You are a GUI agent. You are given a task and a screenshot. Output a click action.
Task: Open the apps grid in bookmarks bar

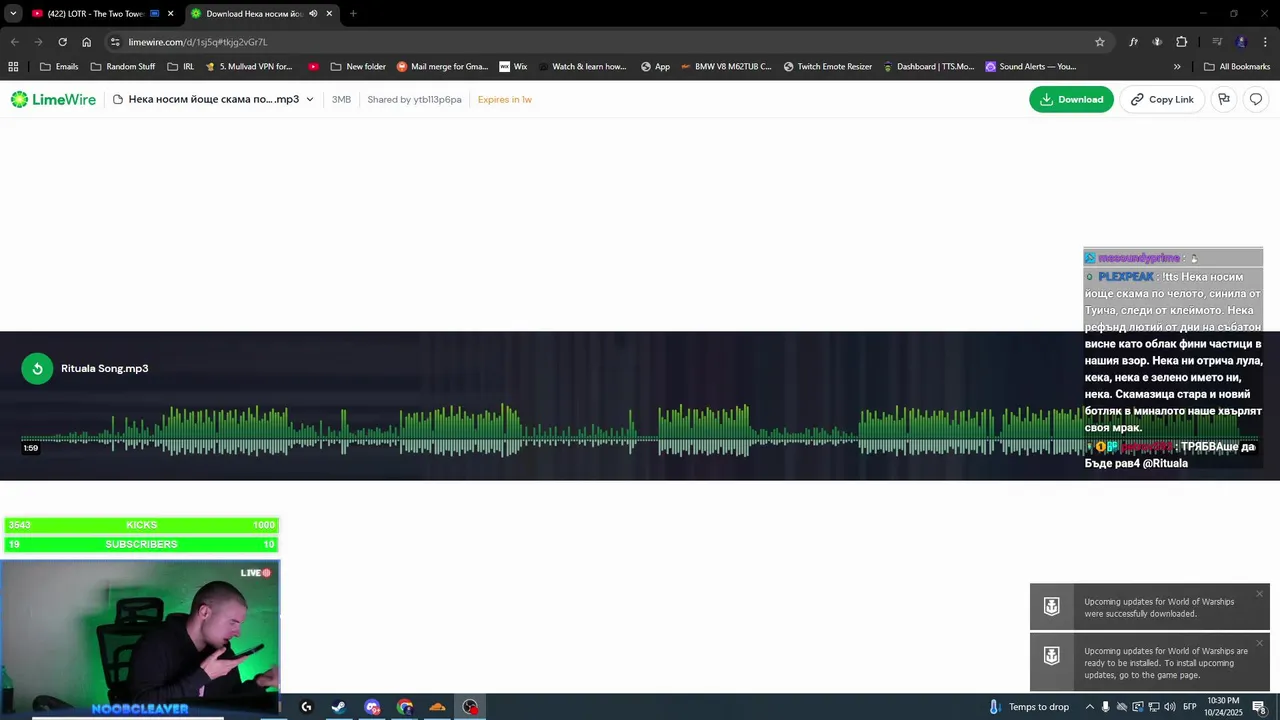[13, 67]
